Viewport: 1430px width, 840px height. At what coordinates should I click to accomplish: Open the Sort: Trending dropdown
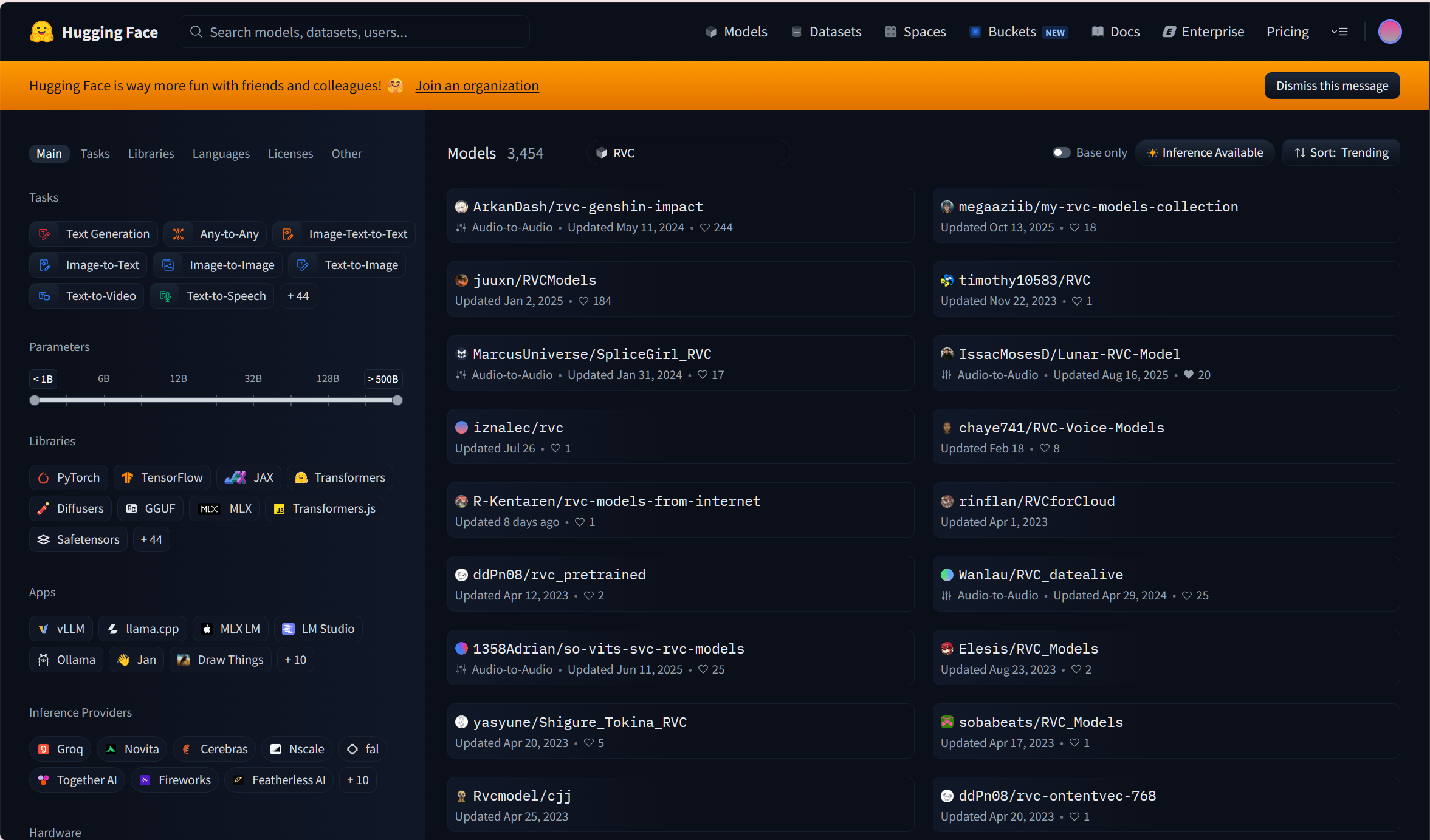1341,152
